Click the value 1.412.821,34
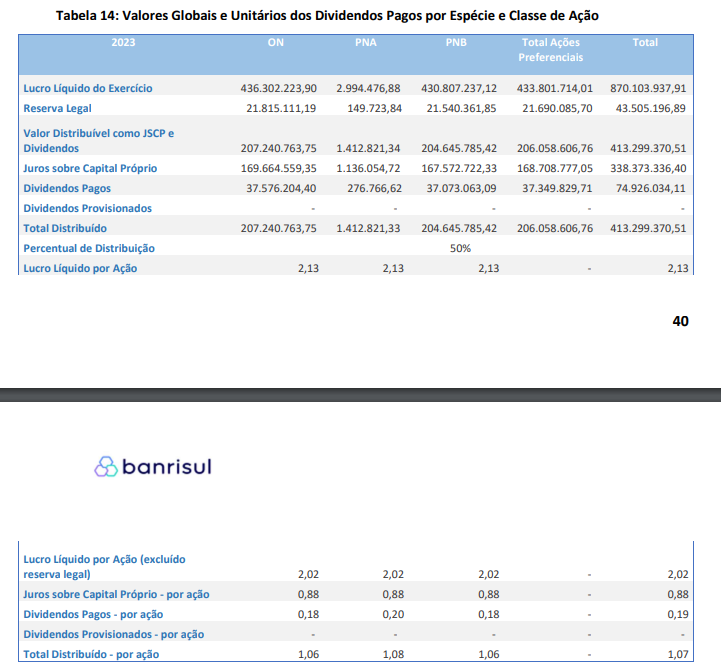This screenshot has width=721, height=670. tap(368, 149)
